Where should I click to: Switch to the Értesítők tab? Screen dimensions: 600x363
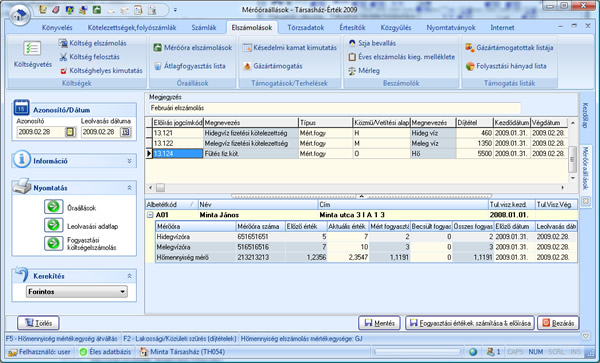[x=352, y=28]
